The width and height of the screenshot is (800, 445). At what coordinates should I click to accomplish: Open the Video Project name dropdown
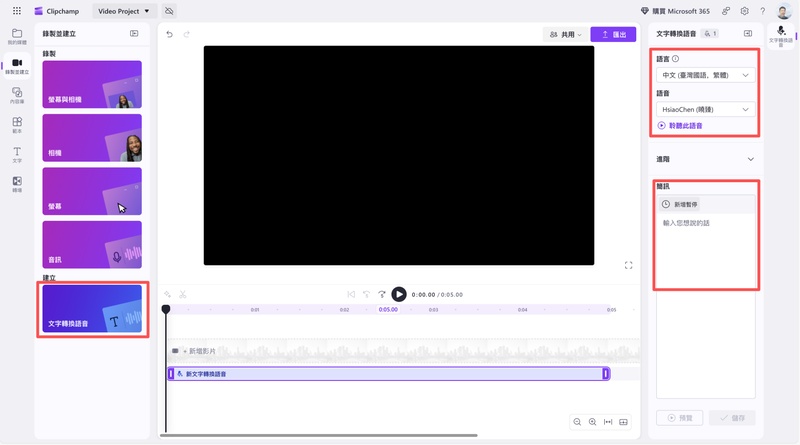(123, 10)
